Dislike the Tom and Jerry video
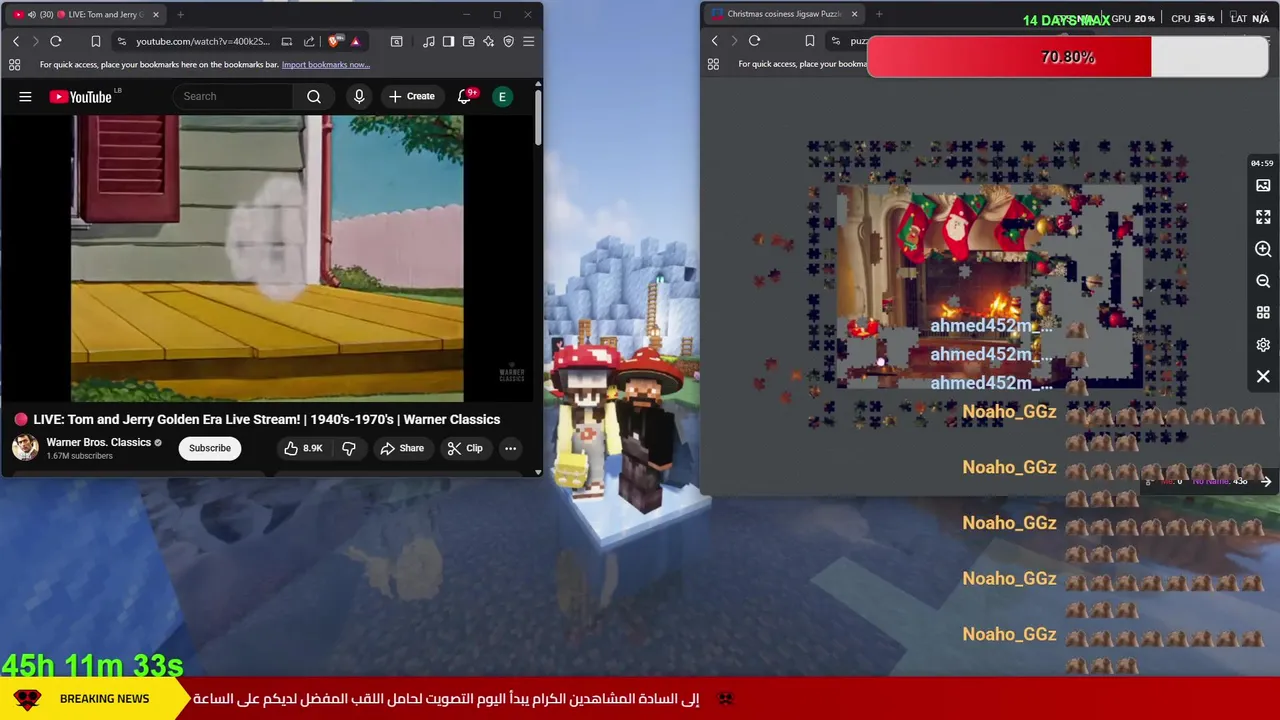Image resolution: width=1280 pixels, height=720 pixels. [x=349, y=448]
